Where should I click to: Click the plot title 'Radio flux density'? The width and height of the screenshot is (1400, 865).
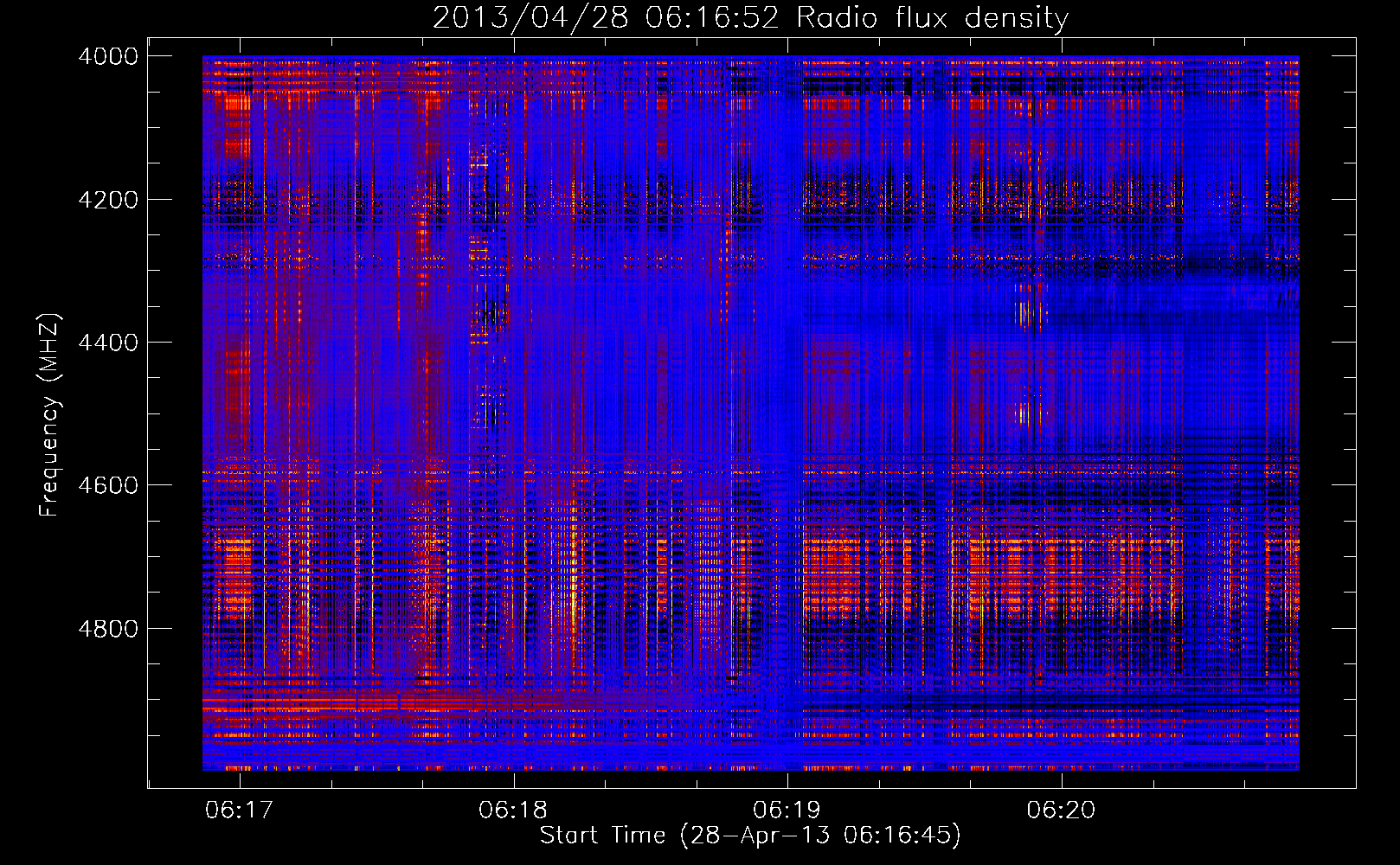tap(932, 17)
